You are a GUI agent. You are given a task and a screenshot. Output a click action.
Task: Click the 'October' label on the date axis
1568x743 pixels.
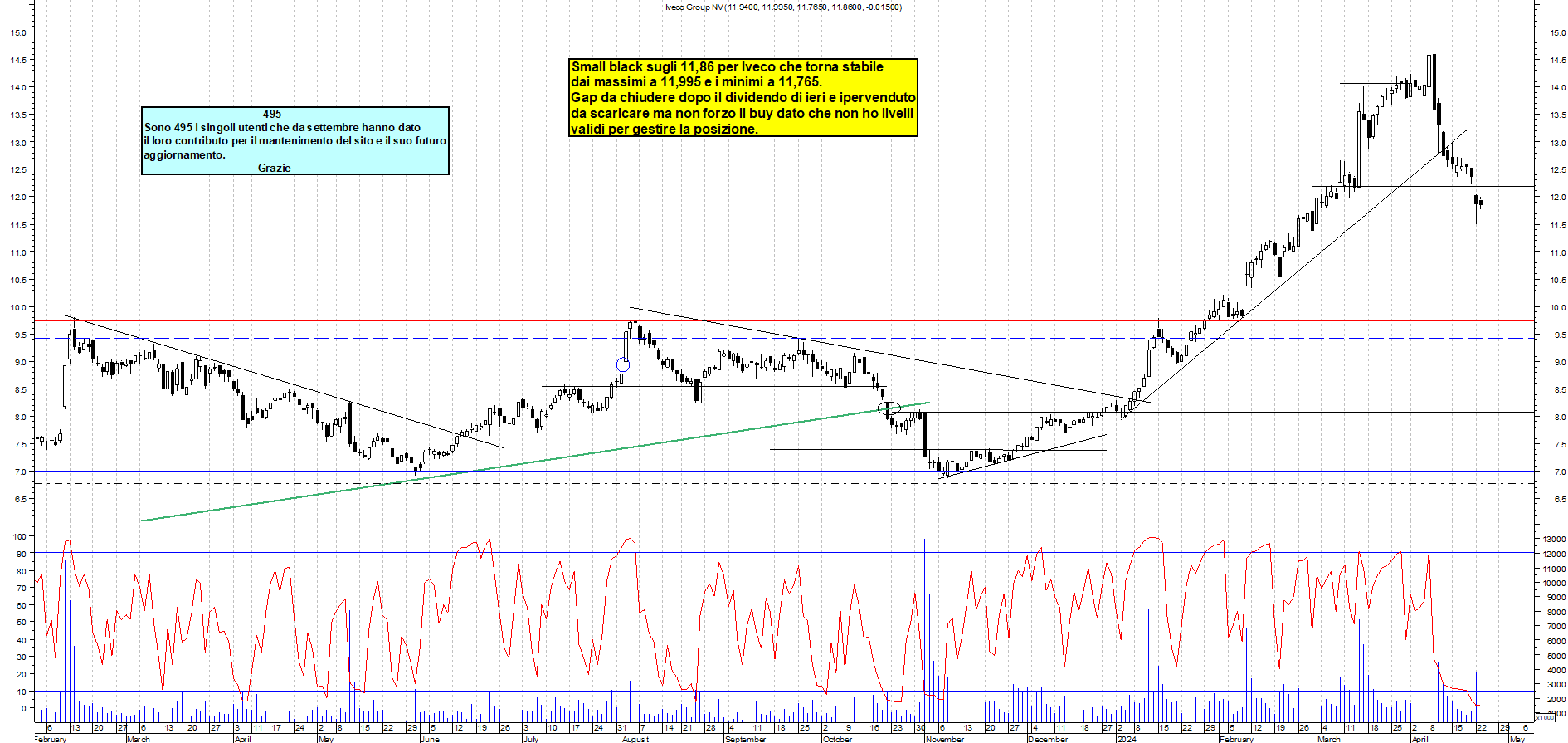[x=837, y=739]
